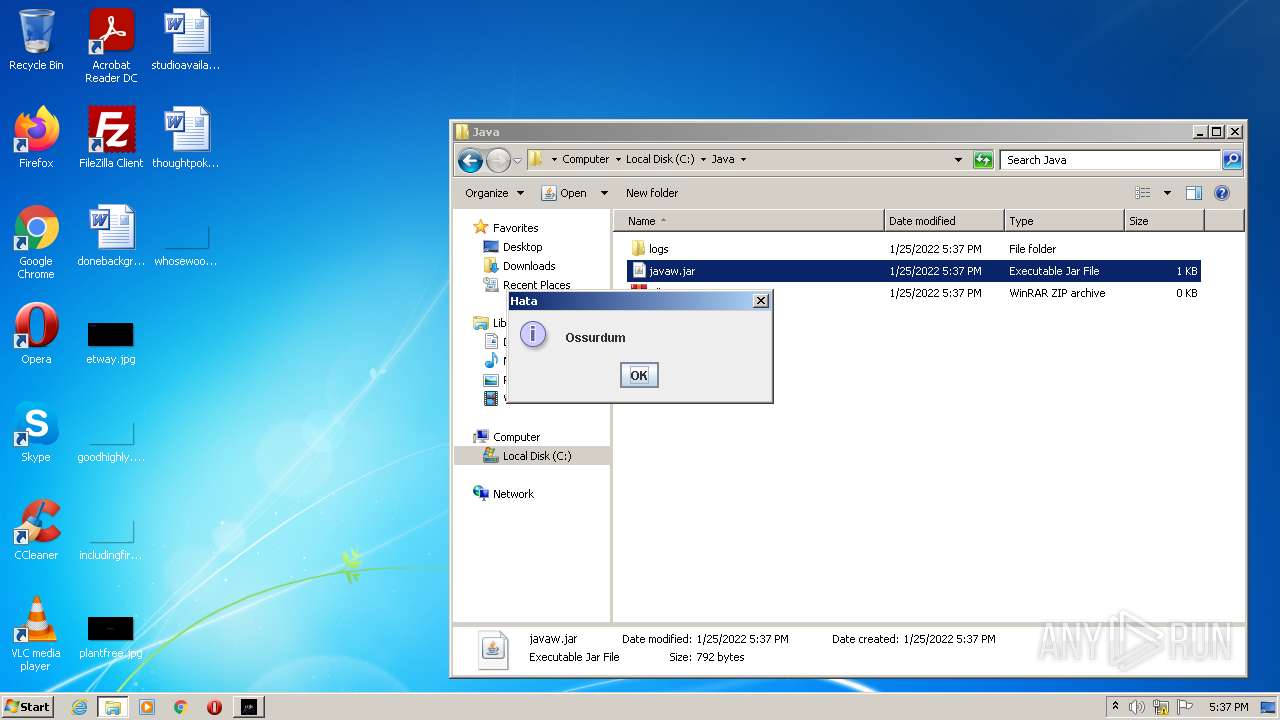Image resolution: width=1280 pixels, height=720 pixels.
Task: Sort files by the Name column
Action: 749,221
